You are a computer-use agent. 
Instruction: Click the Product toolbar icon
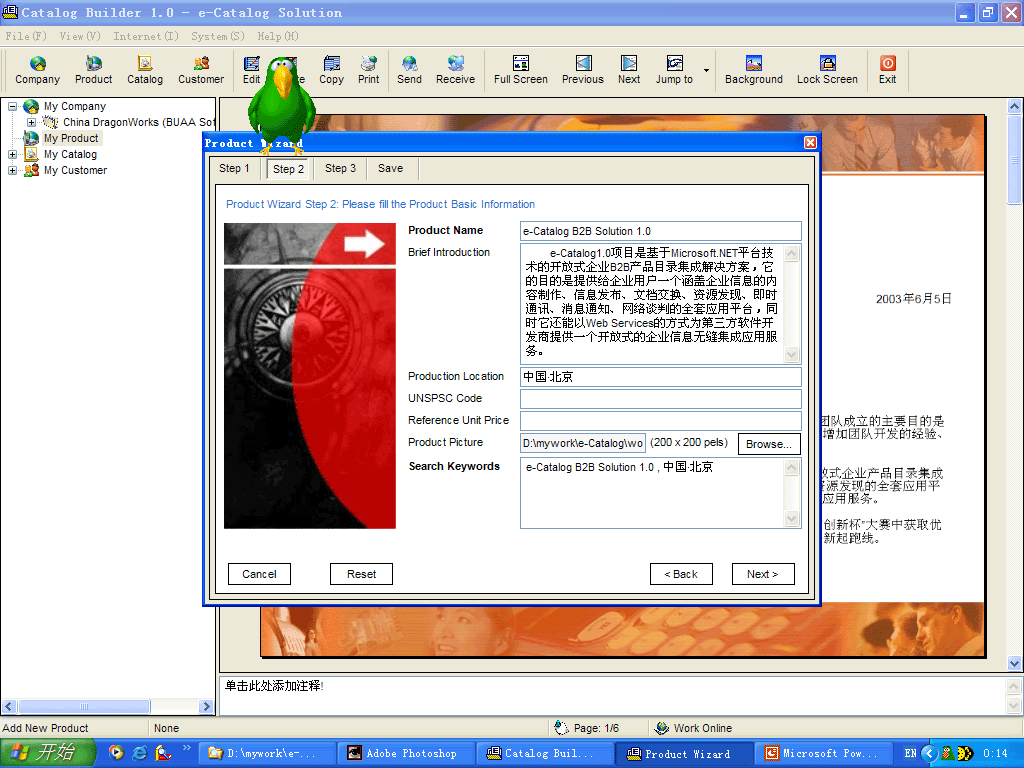93,70
